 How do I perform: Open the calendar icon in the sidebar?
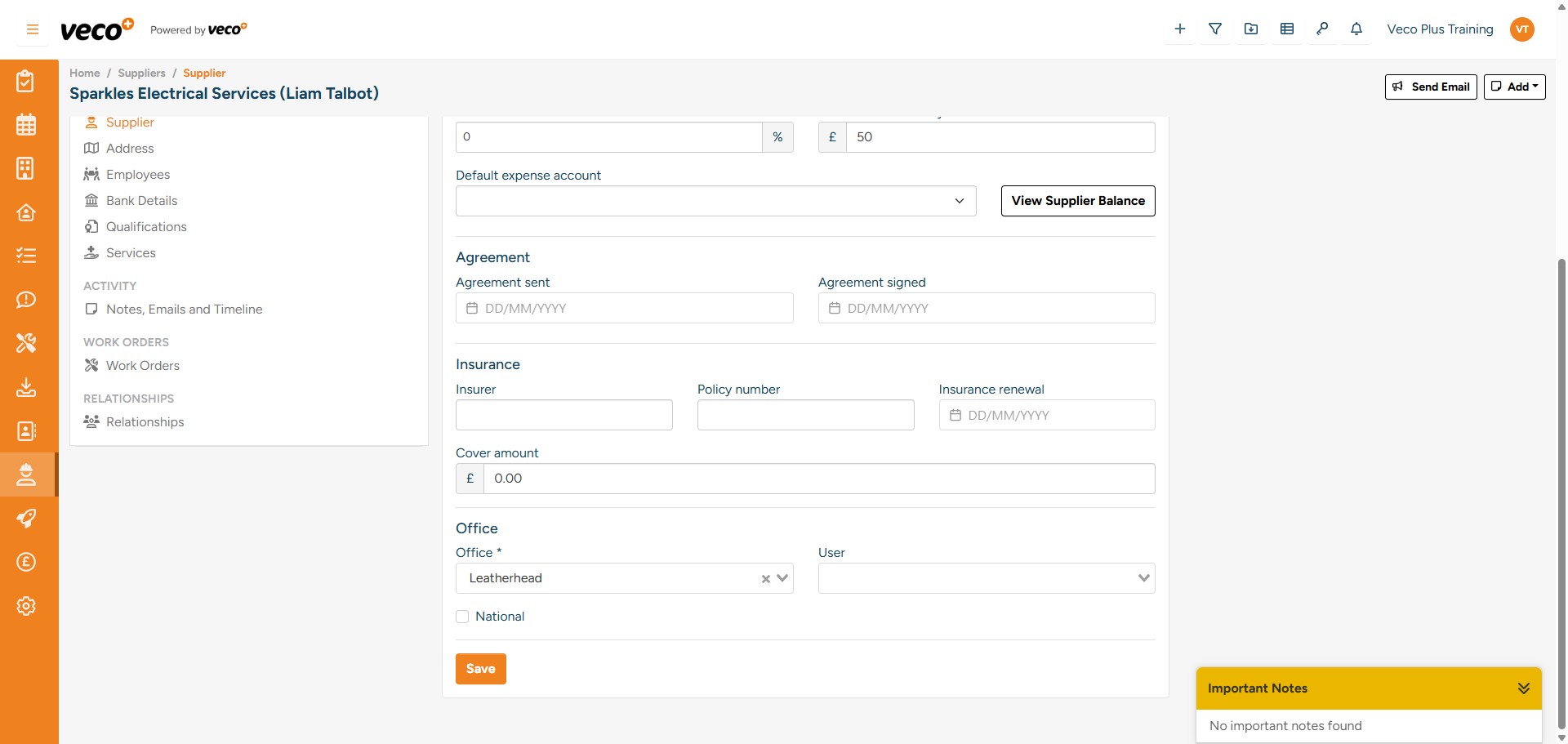pos(27,125)
